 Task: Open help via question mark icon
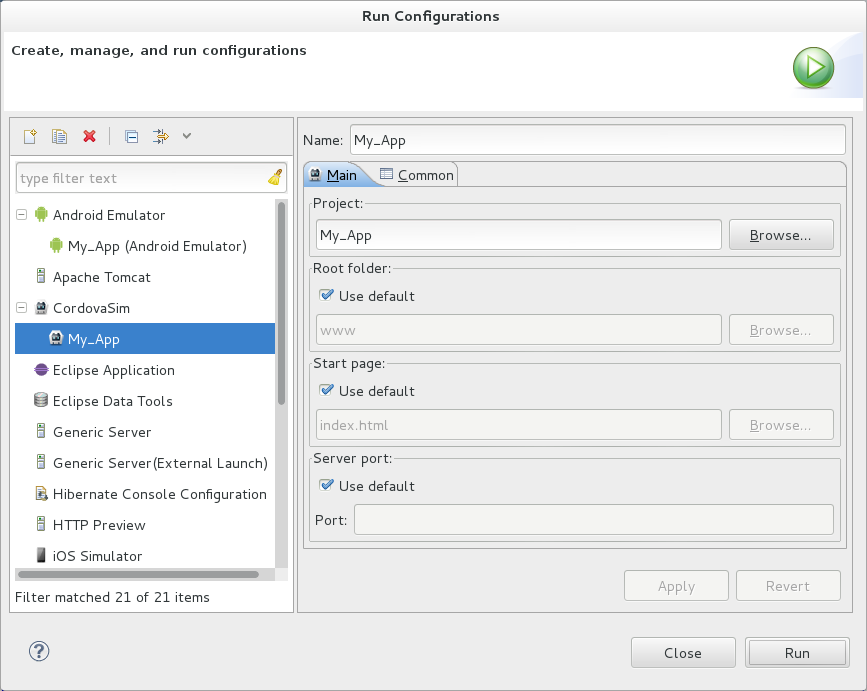tap(39, 652)
